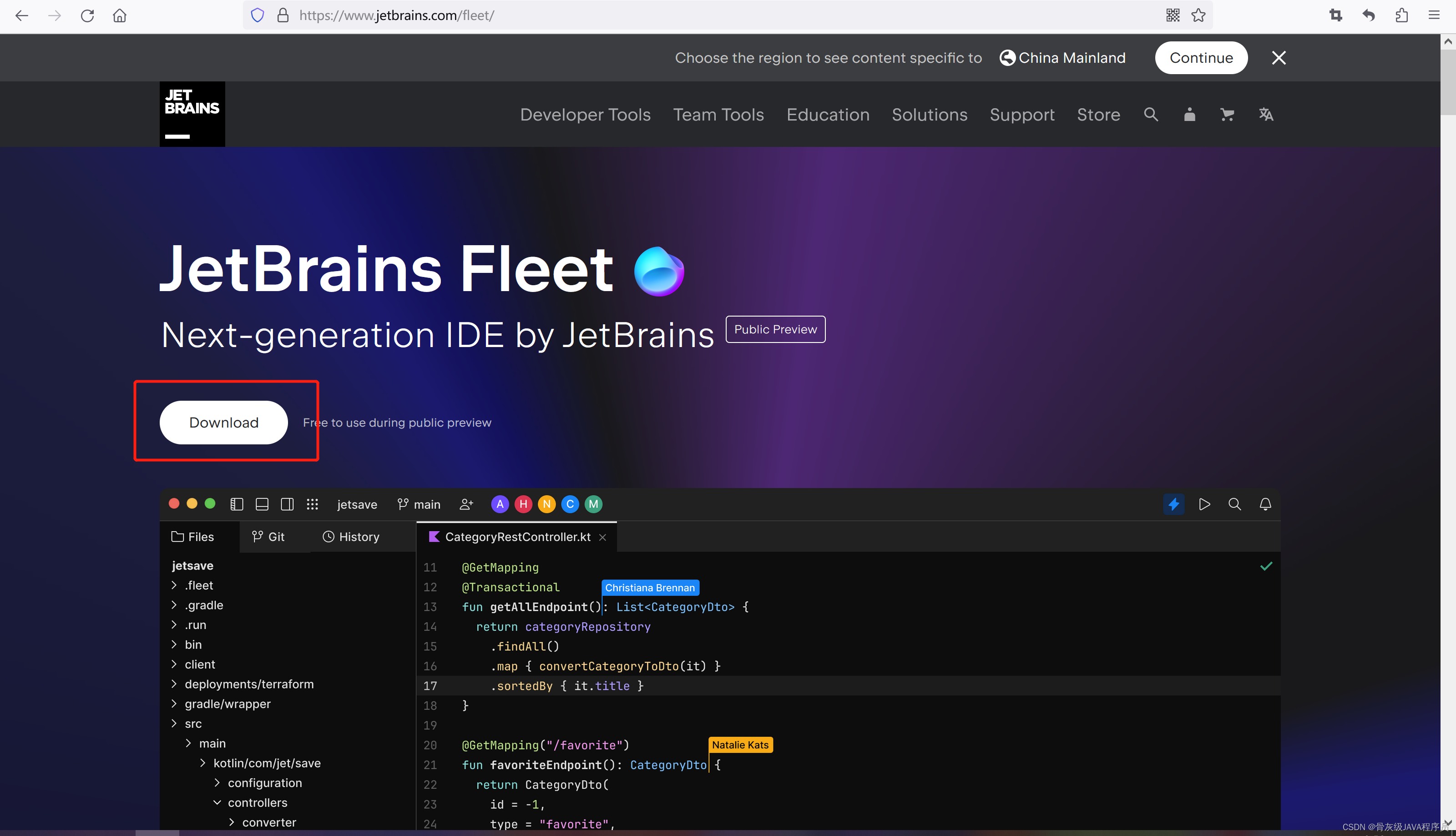Open the JetBrains site search icon
The image size is (1456, 836).
pos(1150,114)
